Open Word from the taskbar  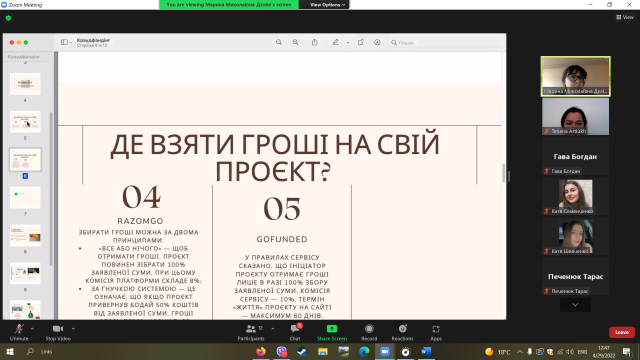click(426, 351)
